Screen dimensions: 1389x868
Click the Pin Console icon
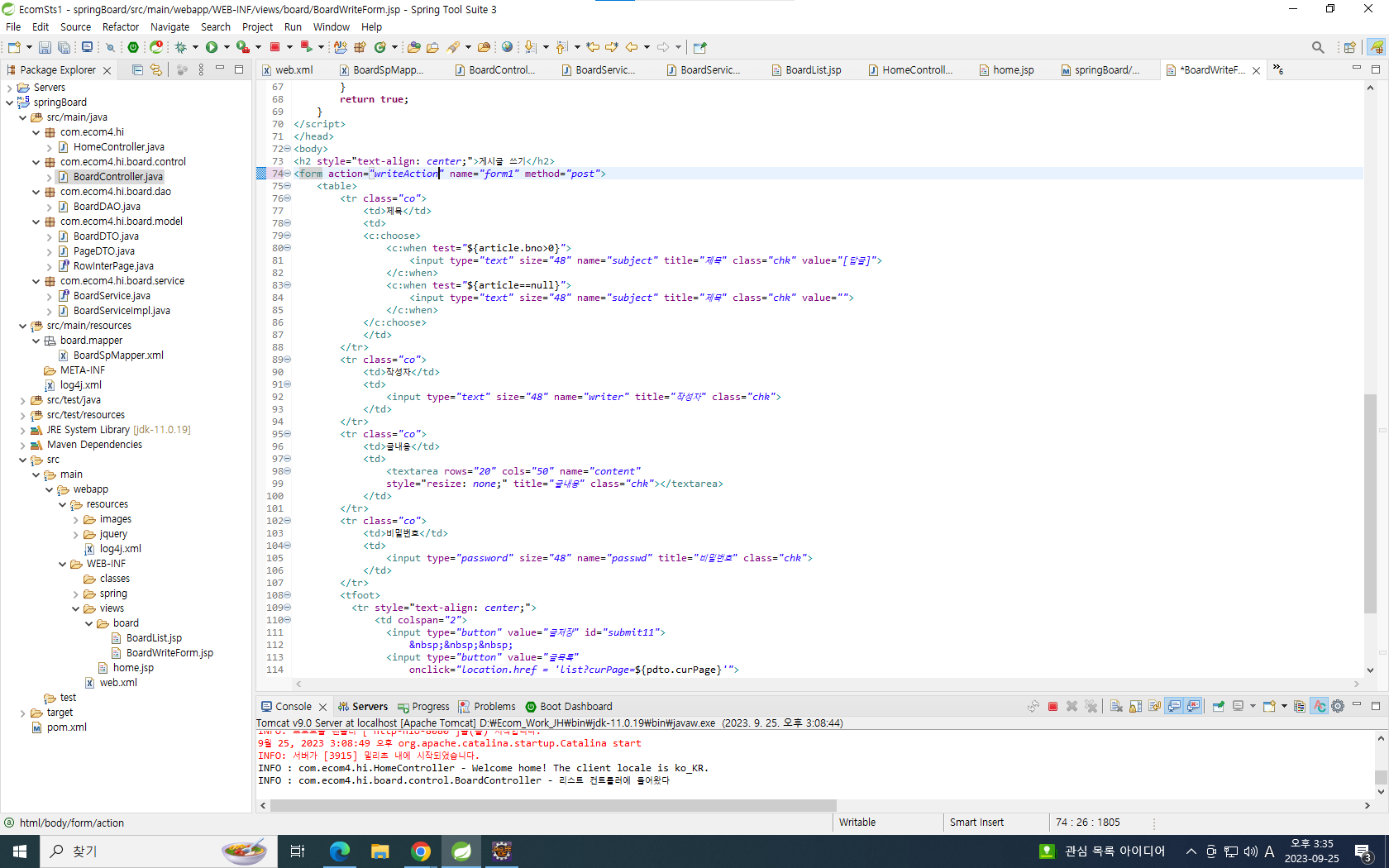point(1218,707)
